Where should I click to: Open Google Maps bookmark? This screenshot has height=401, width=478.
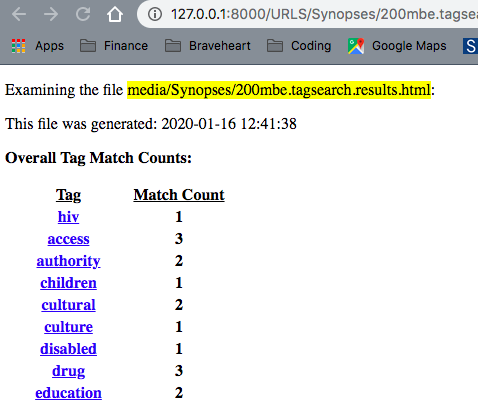(397, 46)
